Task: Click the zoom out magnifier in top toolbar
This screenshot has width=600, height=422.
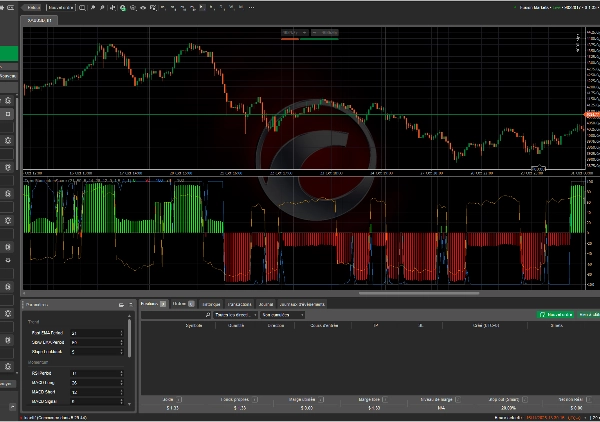Action: [101, 7]
